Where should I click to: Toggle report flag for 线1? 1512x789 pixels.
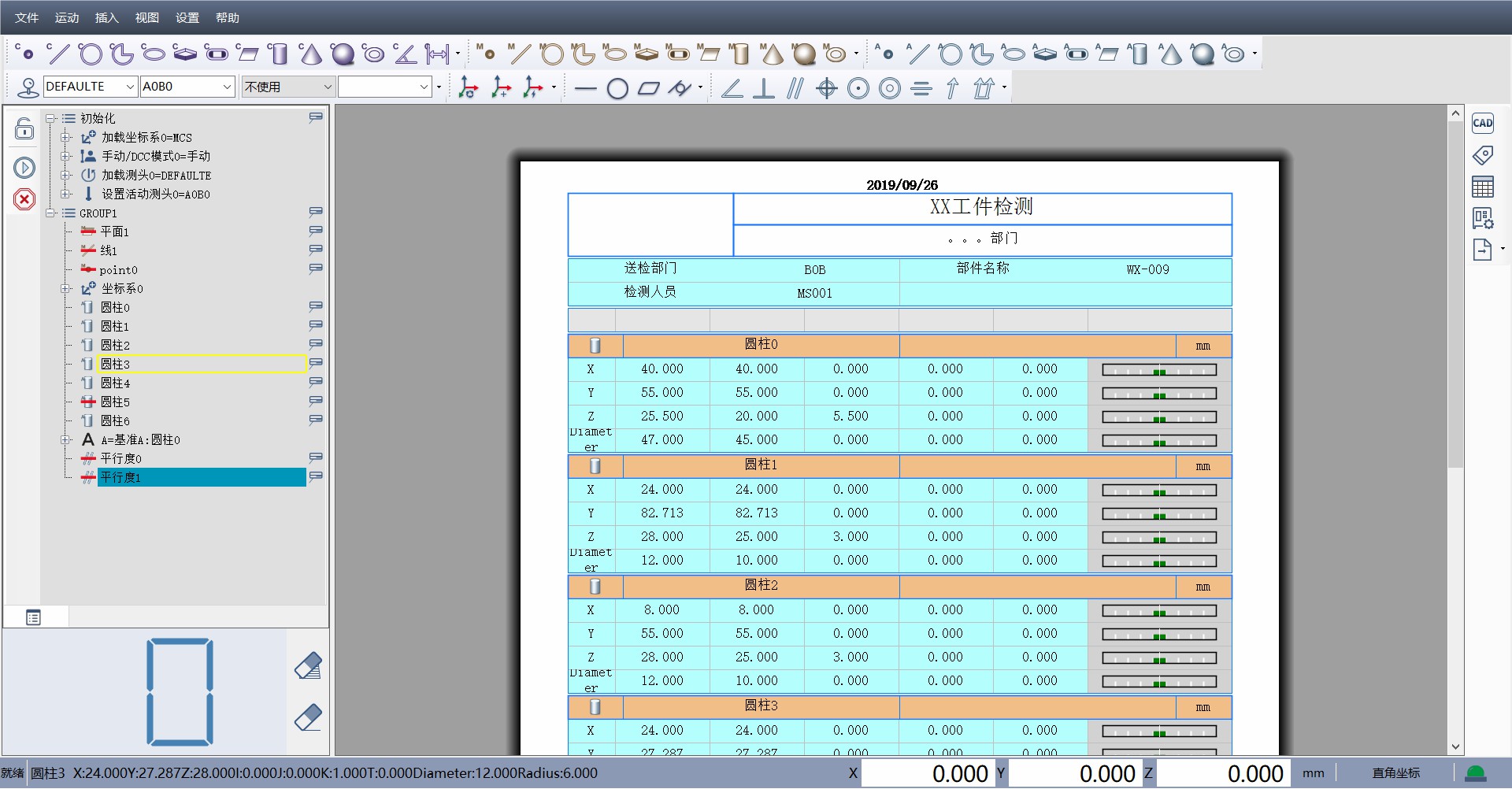[x=316, y=250]
